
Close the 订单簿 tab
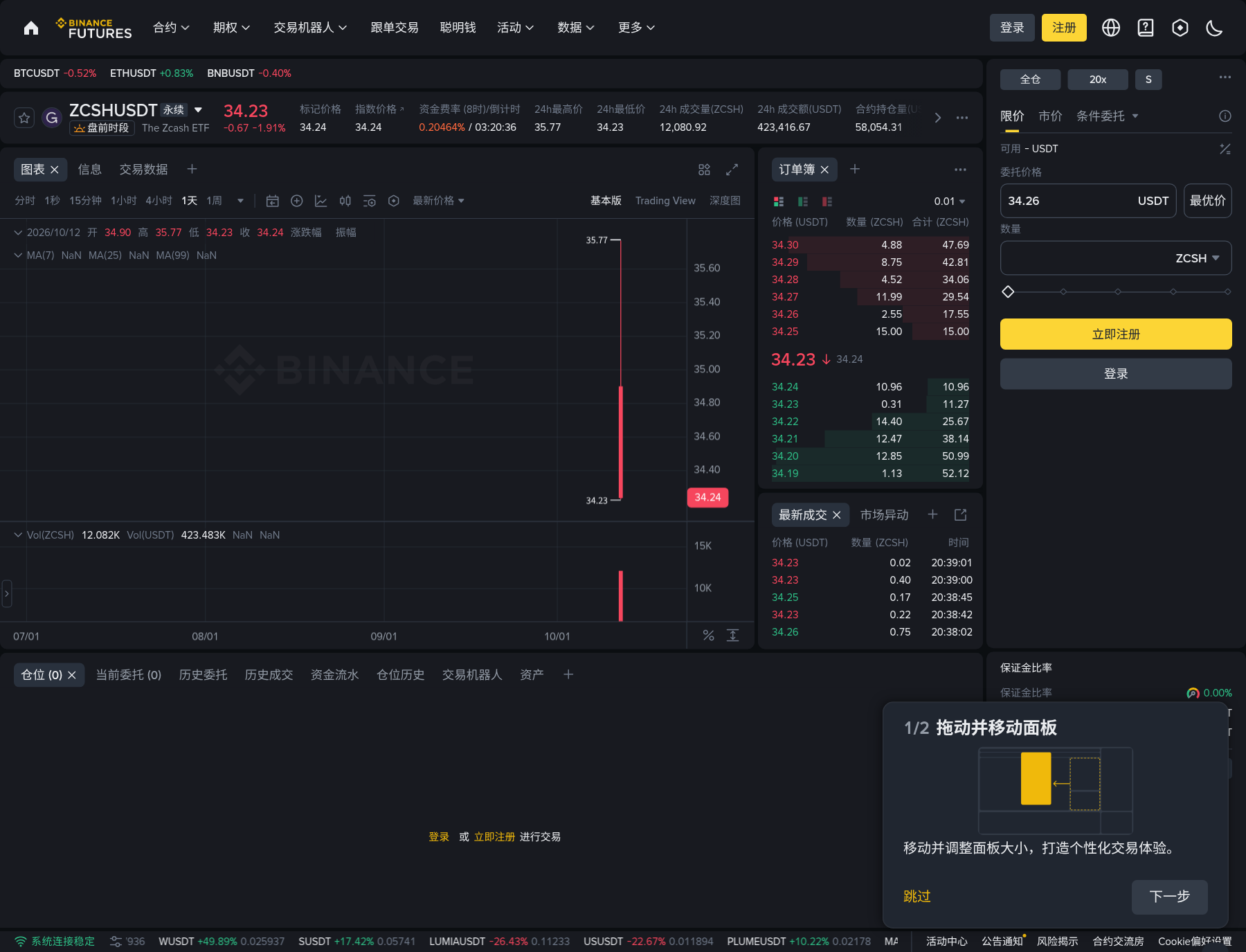click(x=824, y=170)
